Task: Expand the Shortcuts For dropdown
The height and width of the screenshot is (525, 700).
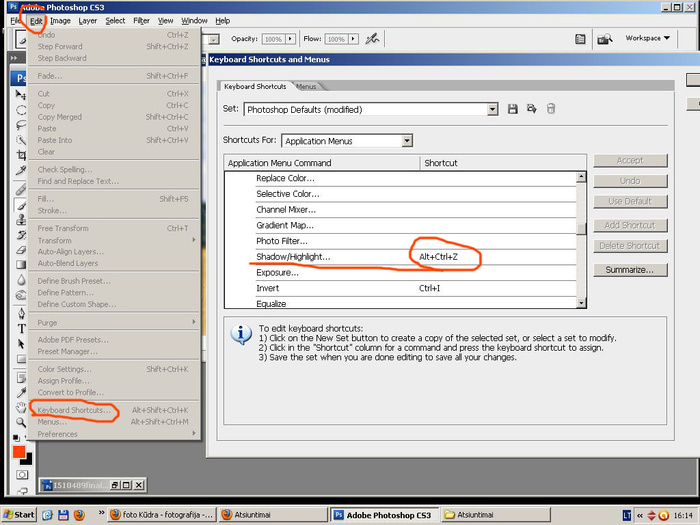Action: [406, 141]
